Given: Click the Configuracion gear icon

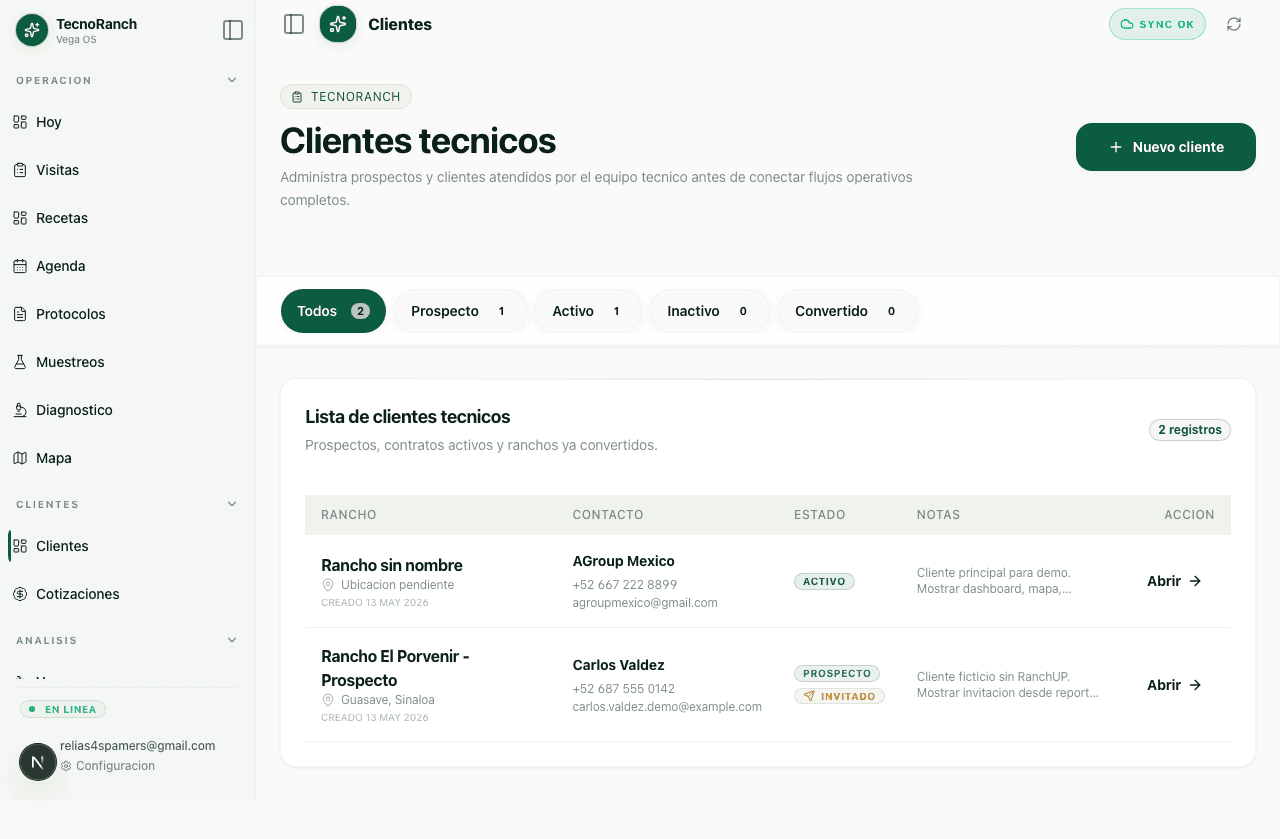Looking at the screenshot, I should 66,766.
